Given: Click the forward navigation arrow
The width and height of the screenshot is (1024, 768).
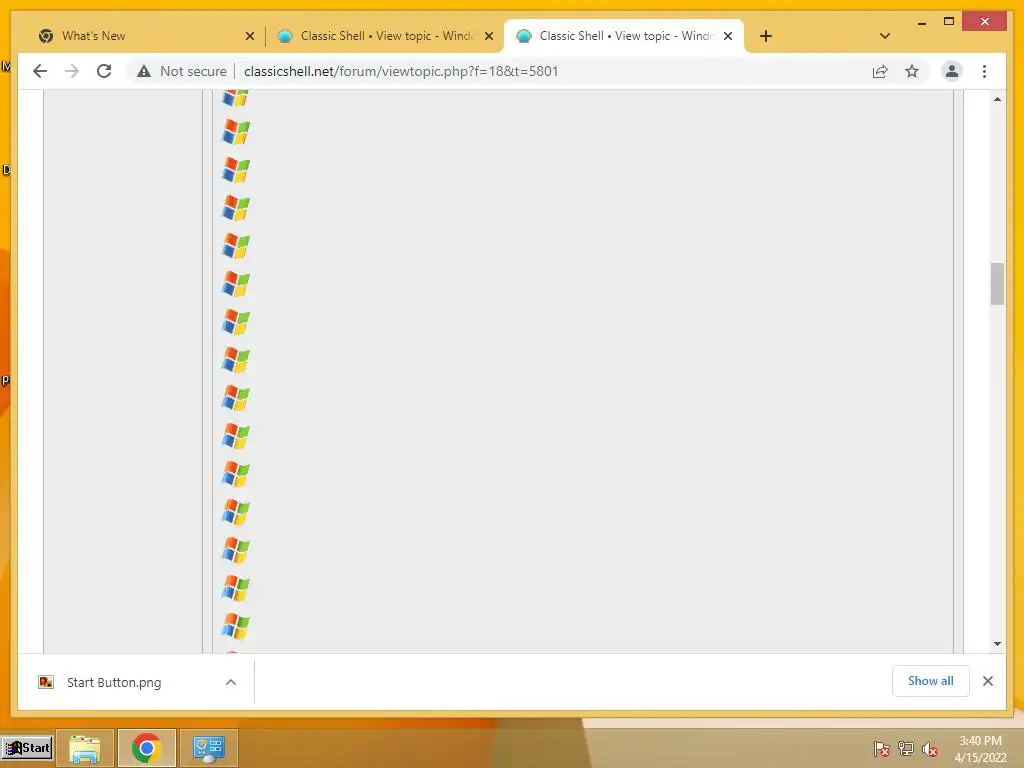Looking at the screenshot, I should pyautogui.click(x=72, y=71).
